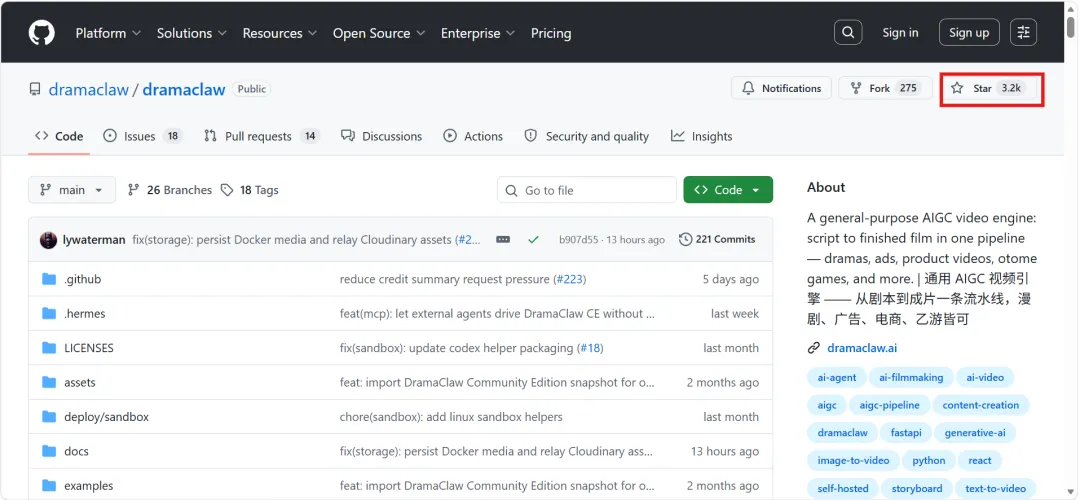Click the Go to file search field
This screenshot has width=1080, height=500.
(x=587, y=190)
